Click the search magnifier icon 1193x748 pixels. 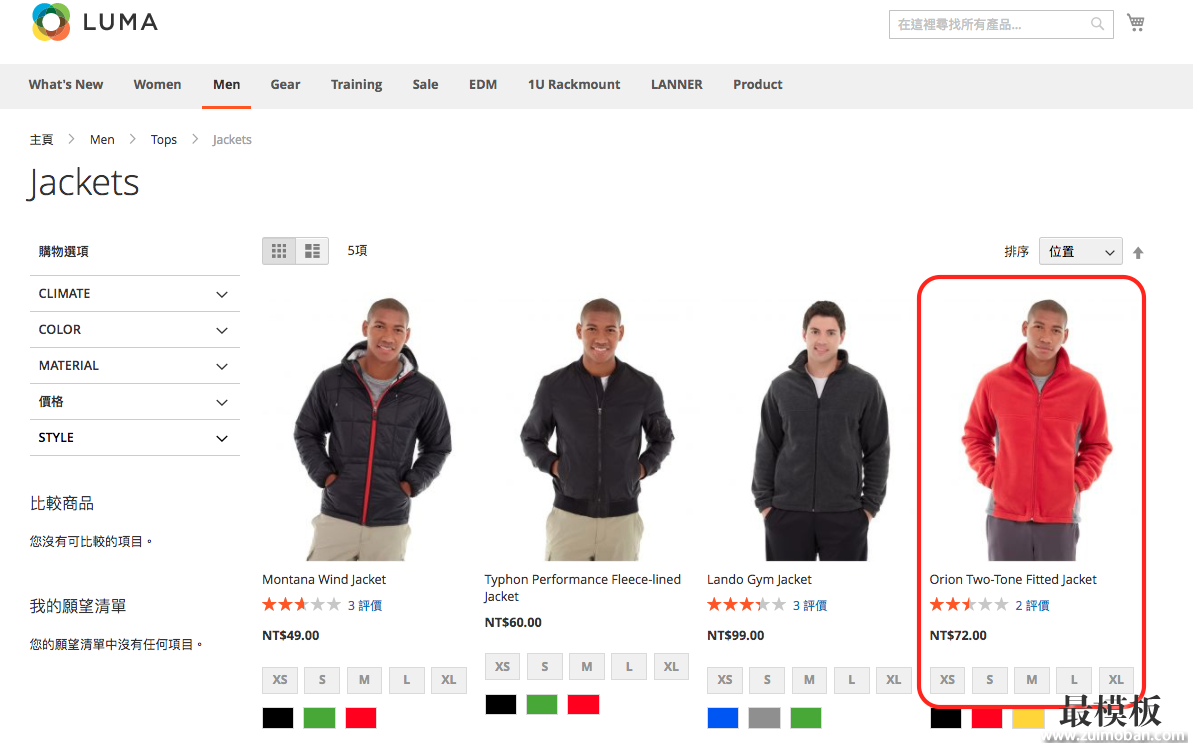1097,24
